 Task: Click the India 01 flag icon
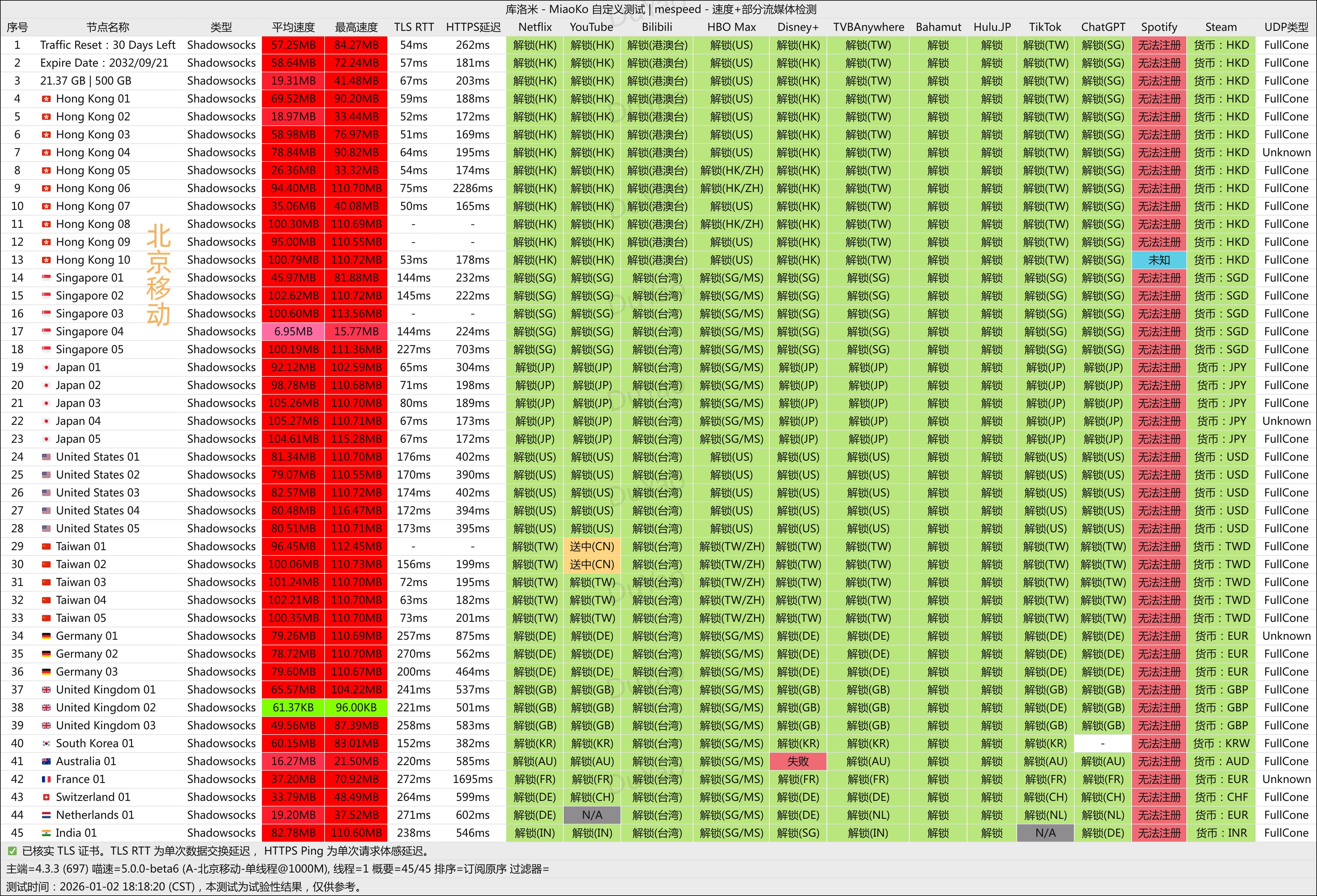pyautogui.click(x=46, y=833)
